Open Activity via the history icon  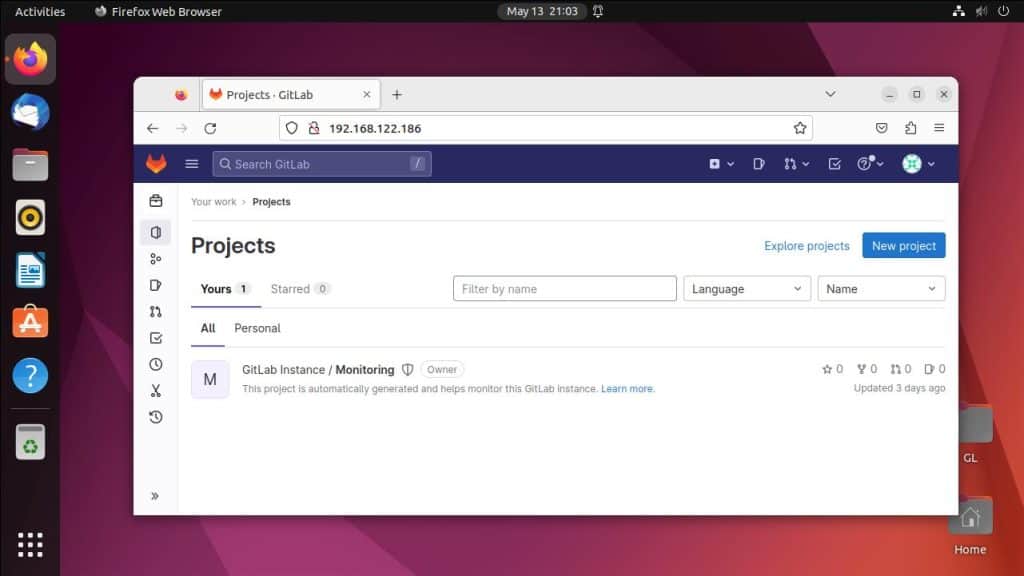(155, 417)
